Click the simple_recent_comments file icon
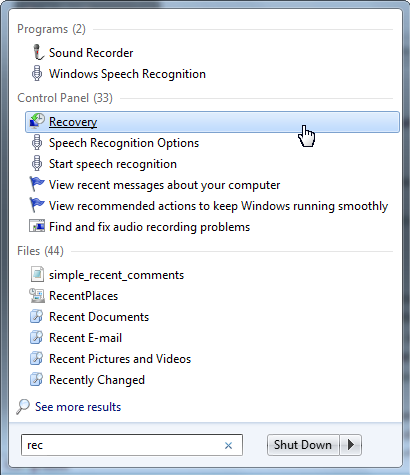The image size is (410, 475). (x=37, y=274)
